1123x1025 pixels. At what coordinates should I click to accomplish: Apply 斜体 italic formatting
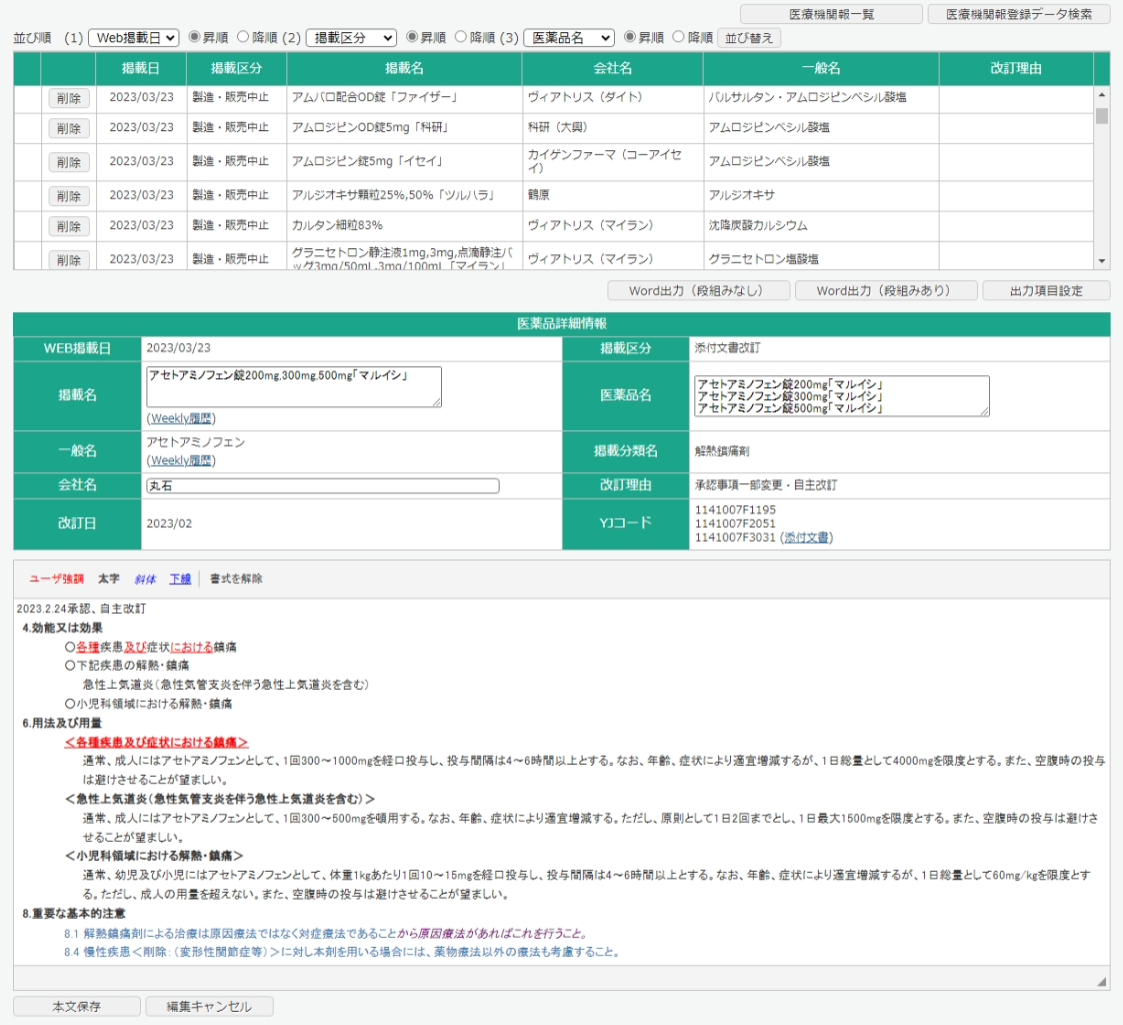tap(145, 579)
